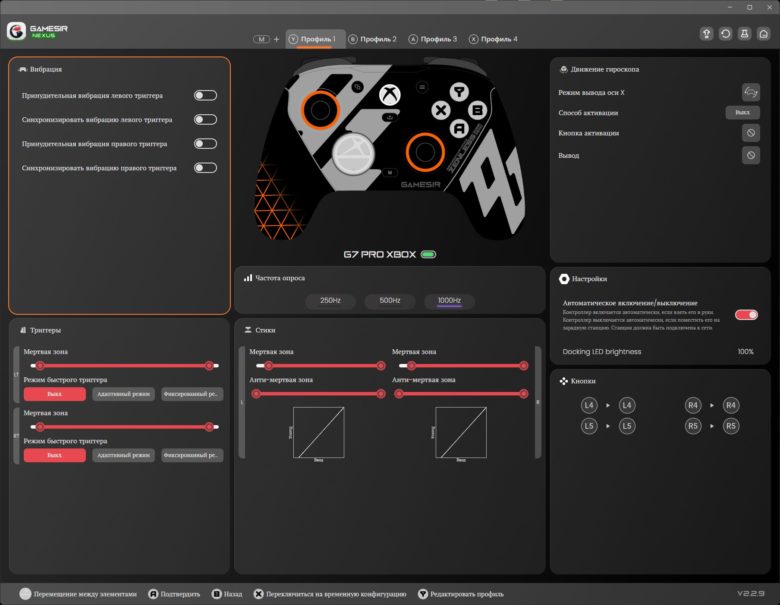Click the Xbox button on controller image
The image size is (780, 605).
[390, 94]
